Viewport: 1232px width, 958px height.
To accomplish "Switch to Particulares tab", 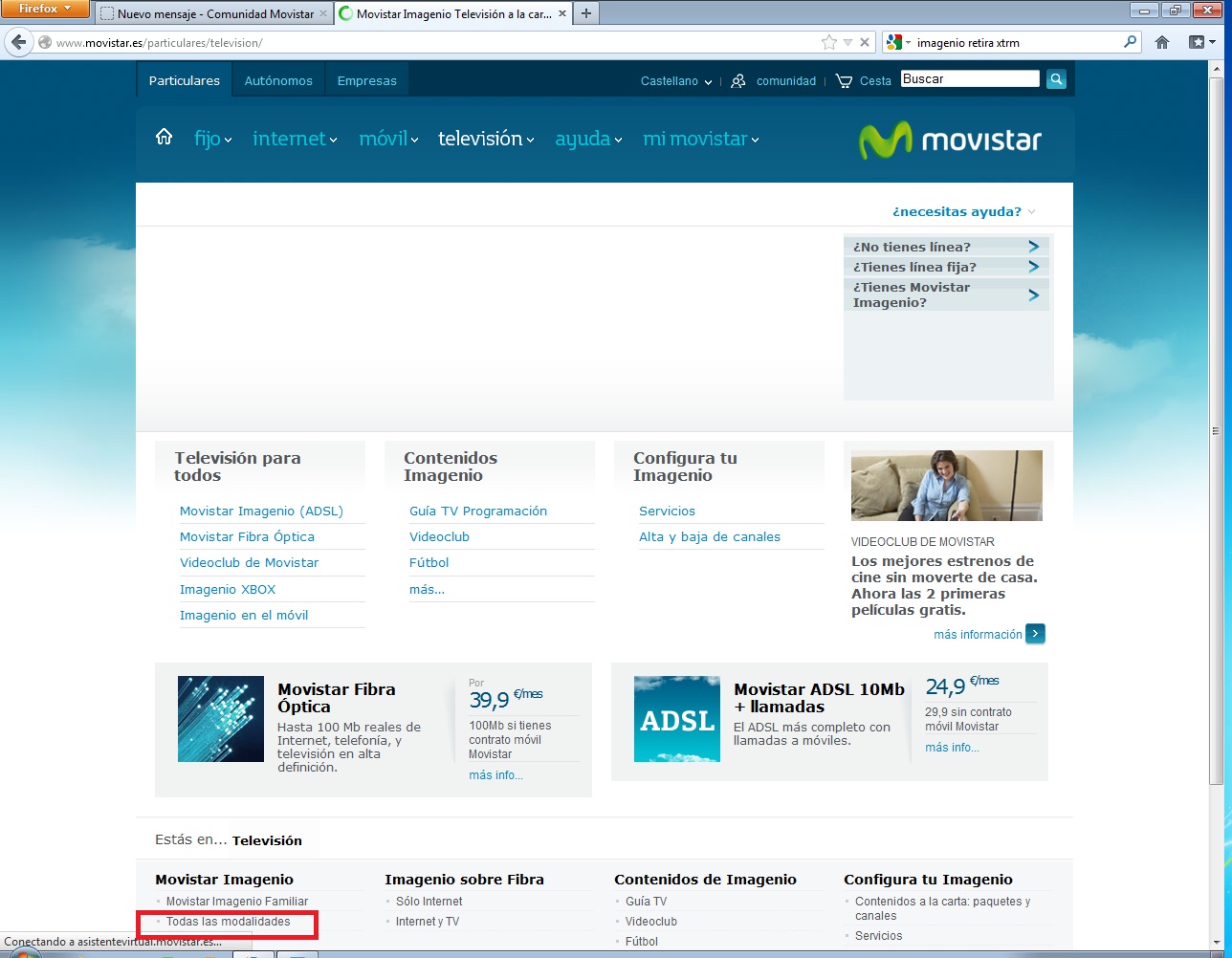I will [184, 80].
